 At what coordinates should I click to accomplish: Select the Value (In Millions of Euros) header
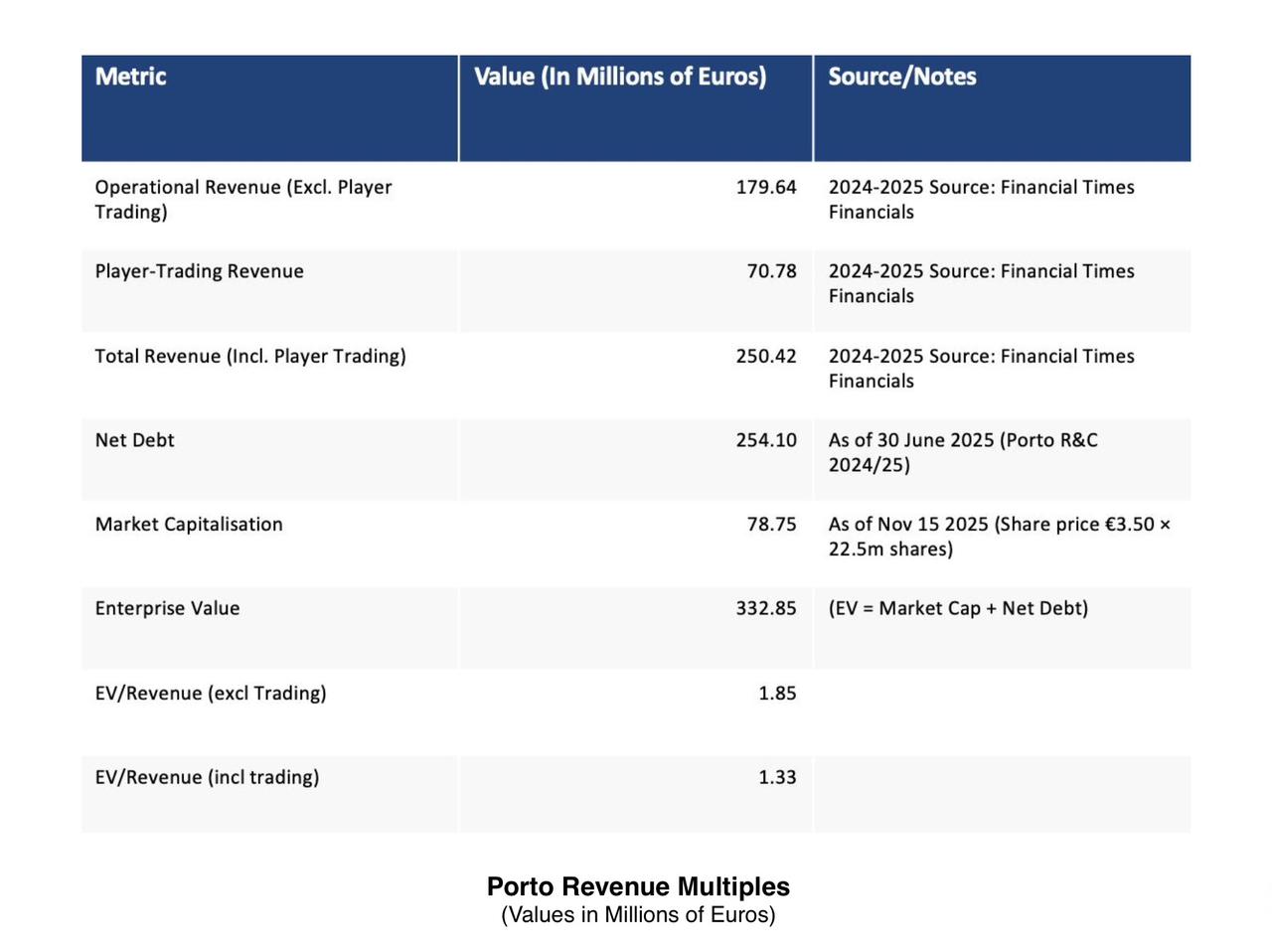[x=619, y=77]
